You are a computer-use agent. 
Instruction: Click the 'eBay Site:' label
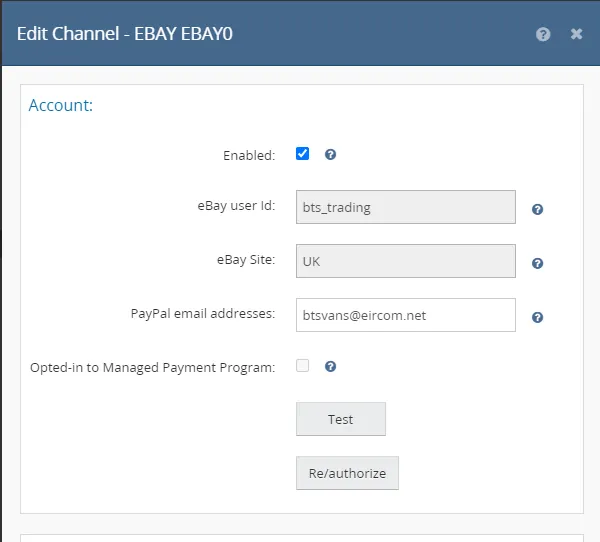(246, 260)
